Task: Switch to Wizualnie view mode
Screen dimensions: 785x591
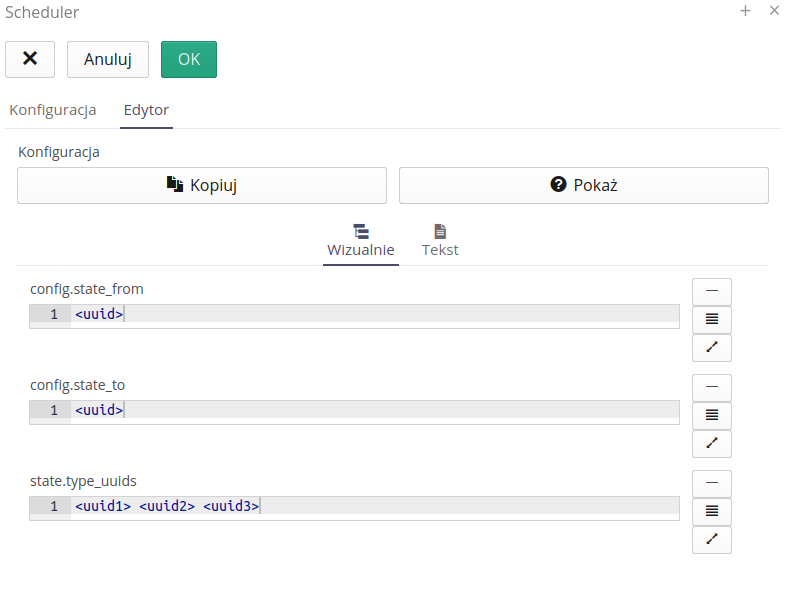Action: pos(361,241)
